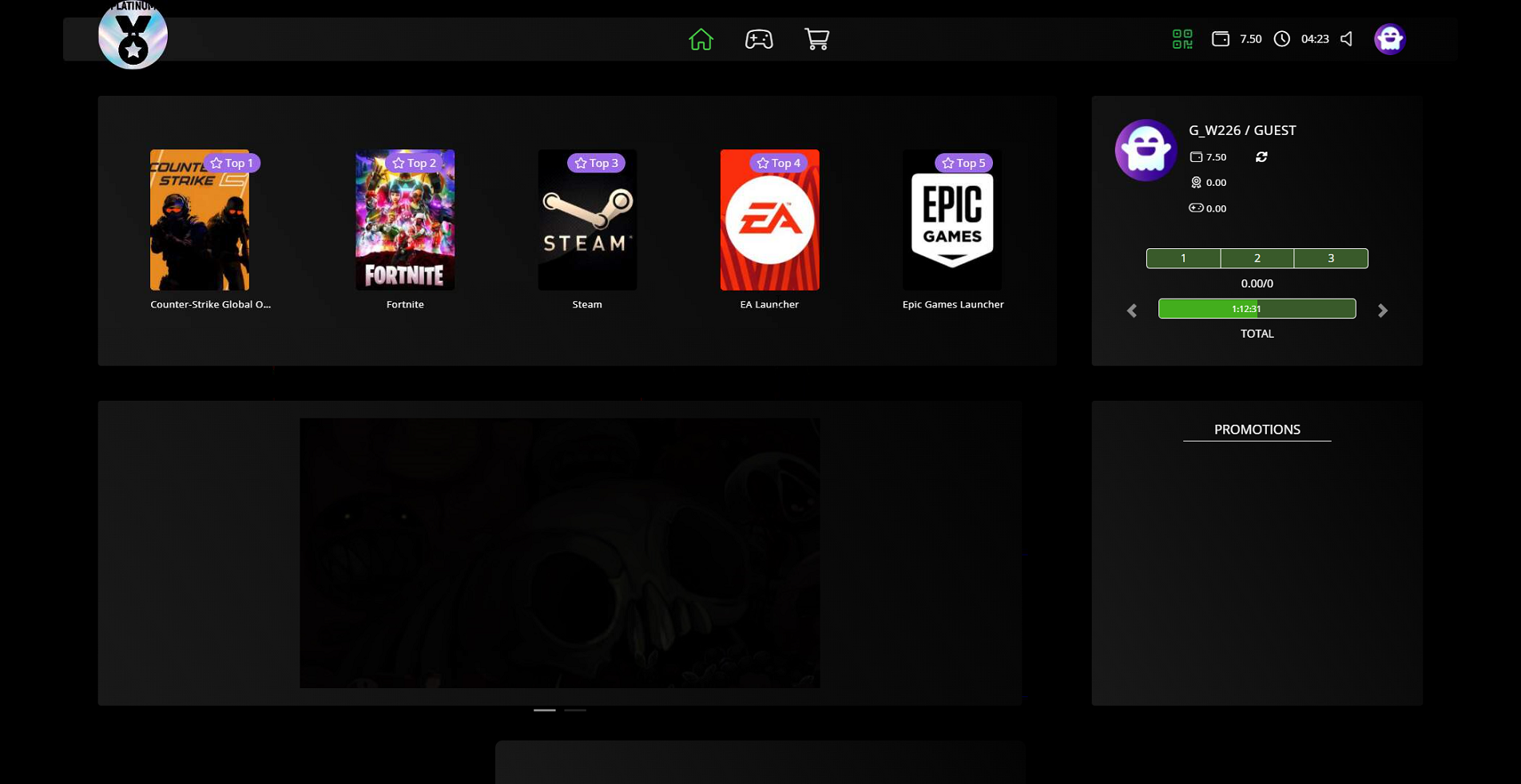This screenshot has width=1521, height=784.
Task: Click the EA Launcher title label
Action: click(x=769, y=304)
